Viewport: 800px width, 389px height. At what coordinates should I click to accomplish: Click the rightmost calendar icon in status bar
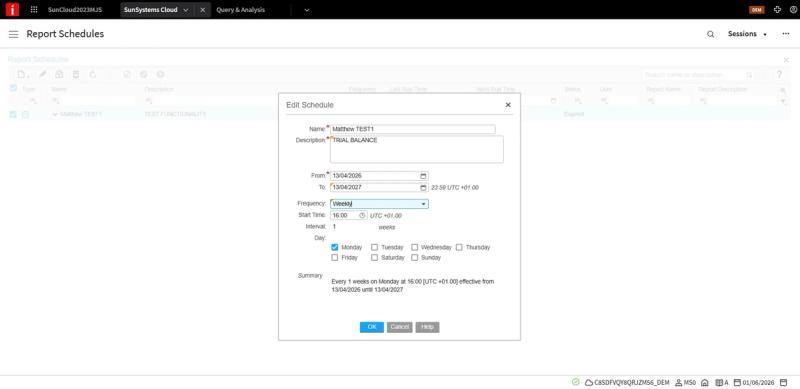tap(783, 382)
